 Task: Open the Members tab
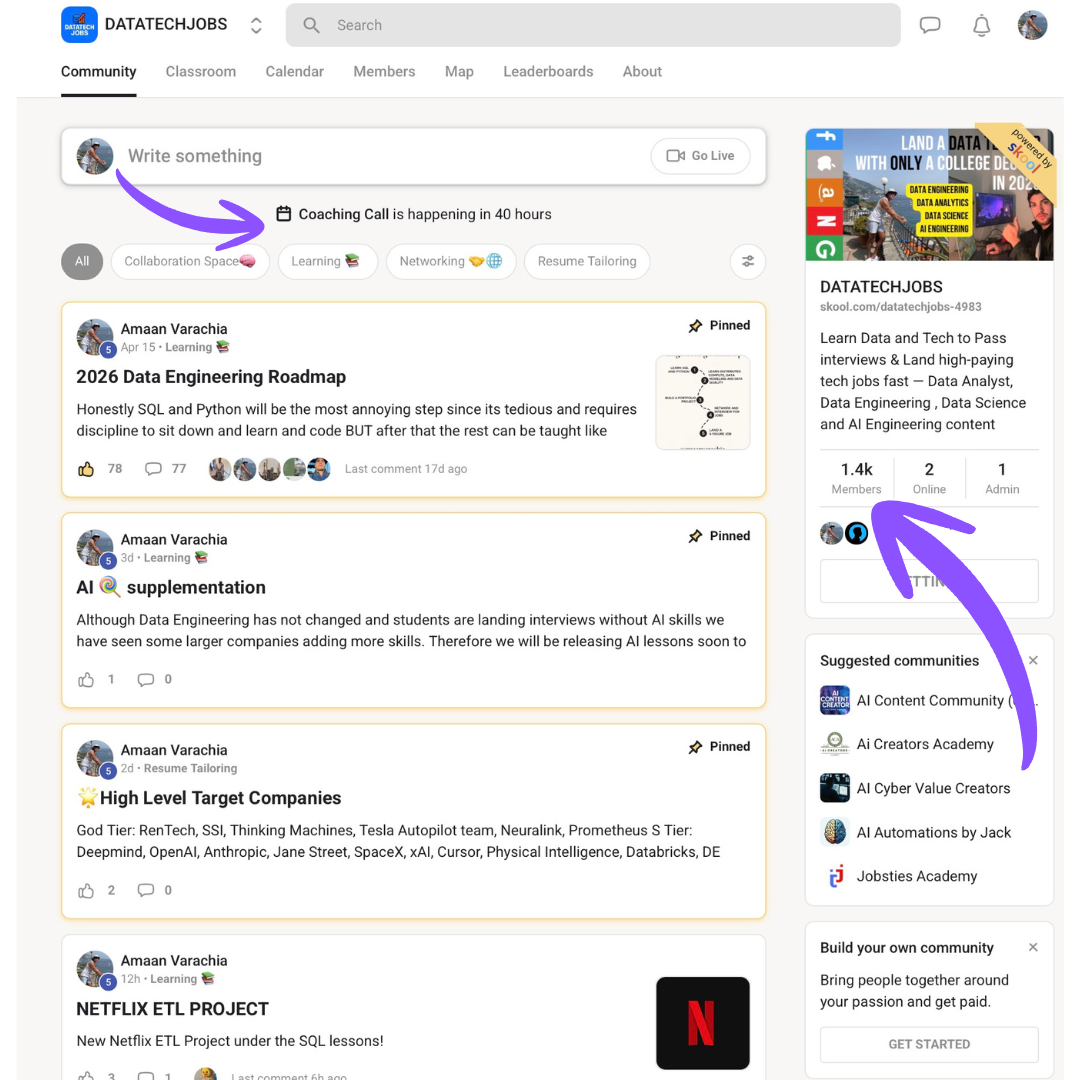[x=384, y=72]
